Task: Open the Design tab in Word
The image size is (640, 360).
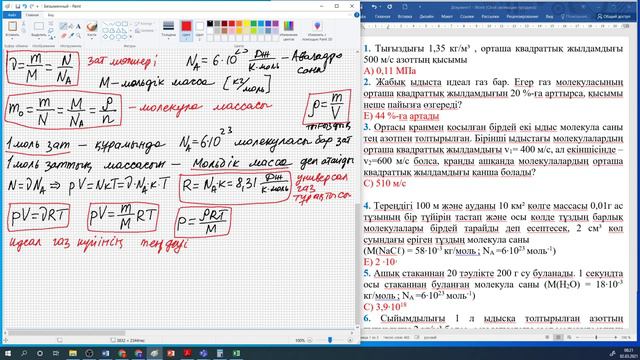Action: point(426,17)
